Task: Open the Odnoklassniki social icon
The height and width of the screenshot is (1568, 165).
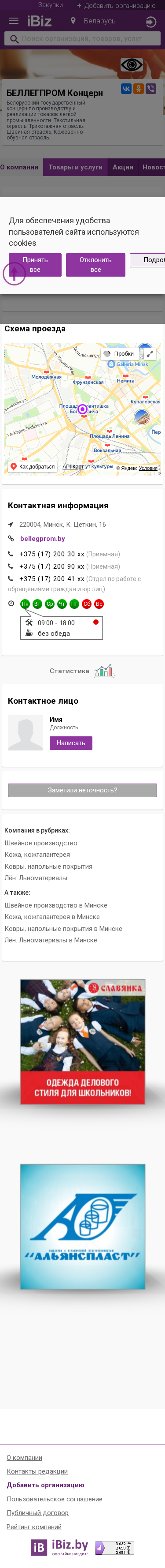Action: (x=138, y=88)
